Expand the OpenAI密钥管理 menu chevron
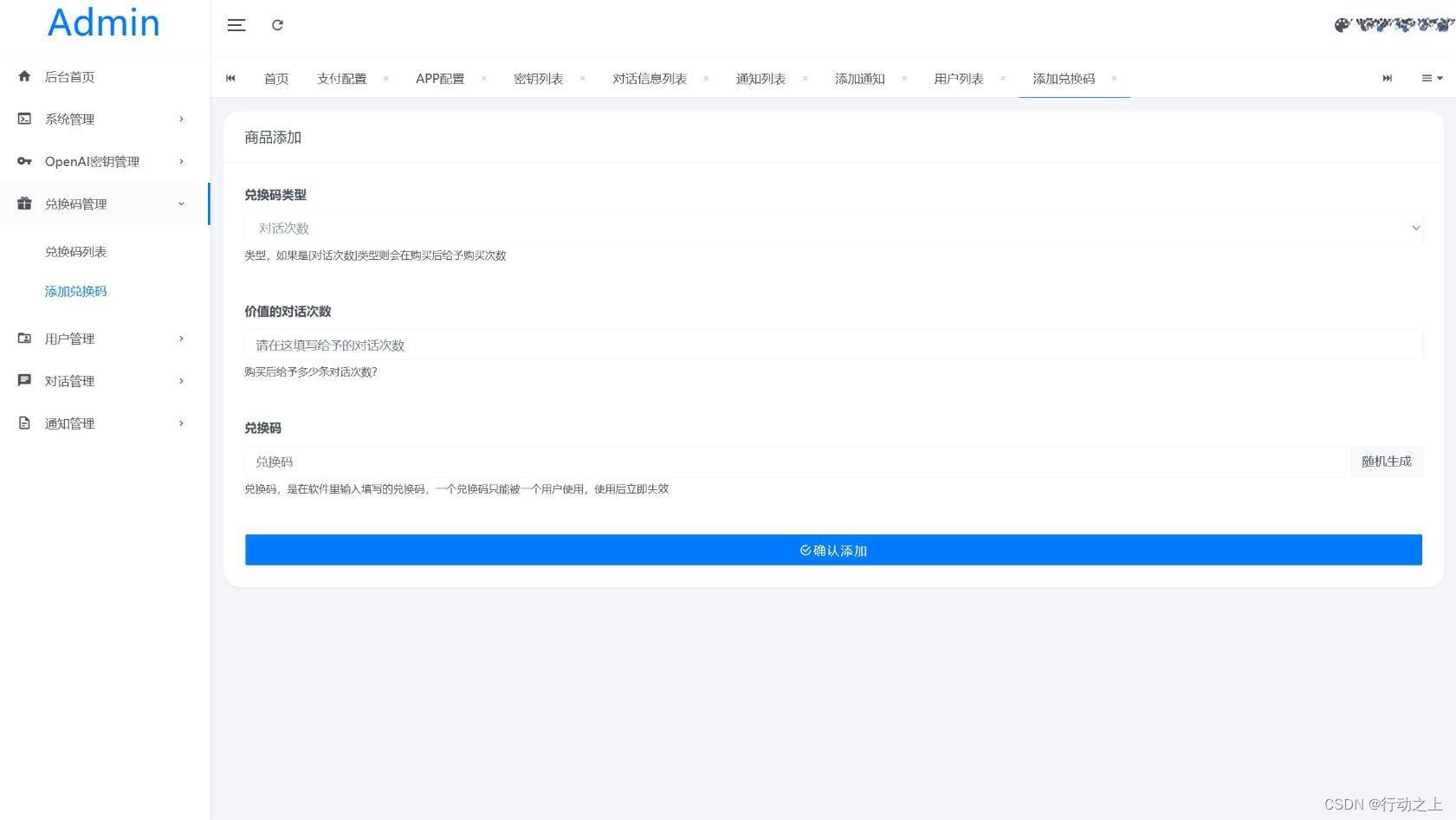This screenshot has height=820, width=1456. click(x=181, y=161)
